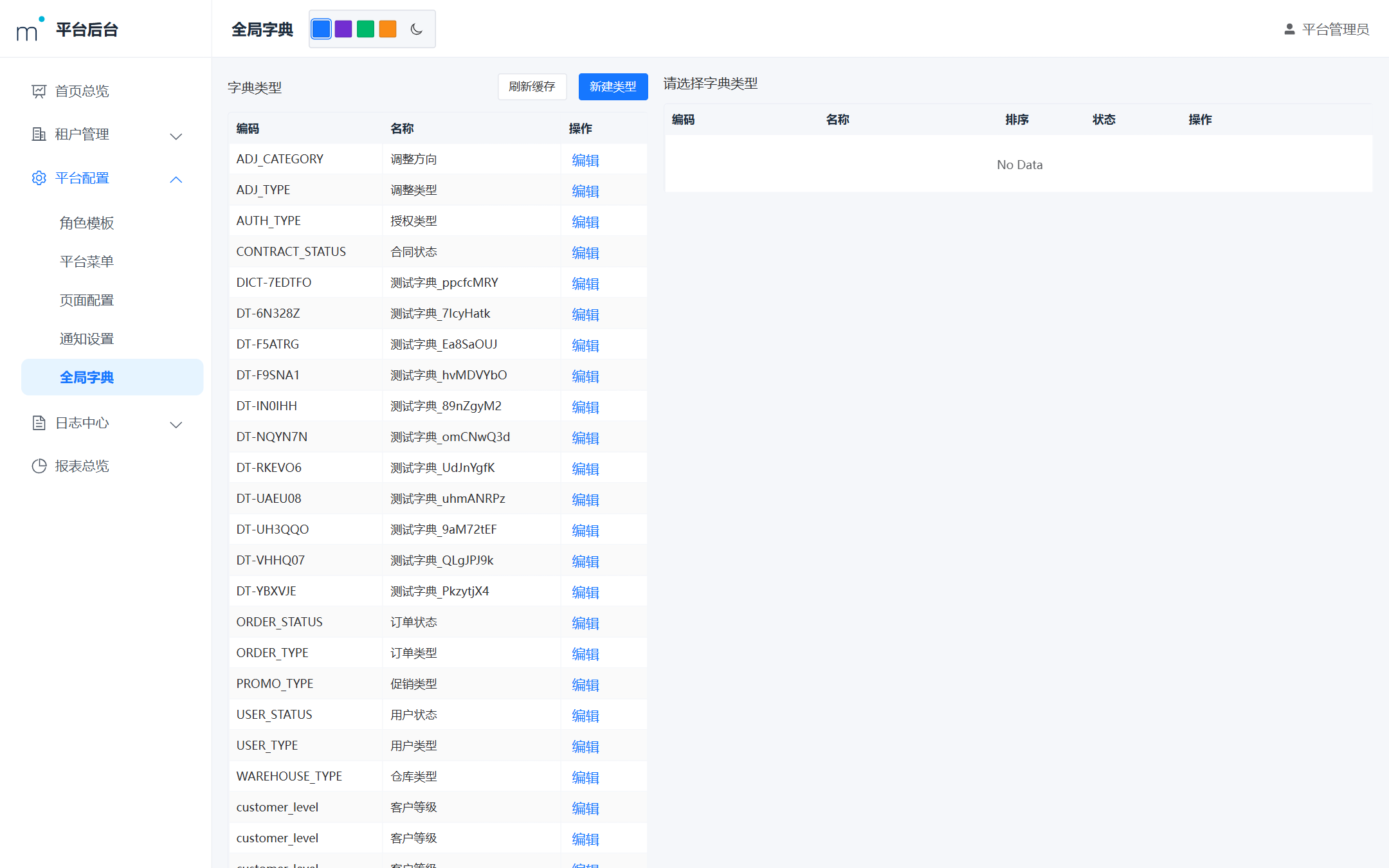
Task: Select the DT-6N328Z code cell
Action: 305,314
